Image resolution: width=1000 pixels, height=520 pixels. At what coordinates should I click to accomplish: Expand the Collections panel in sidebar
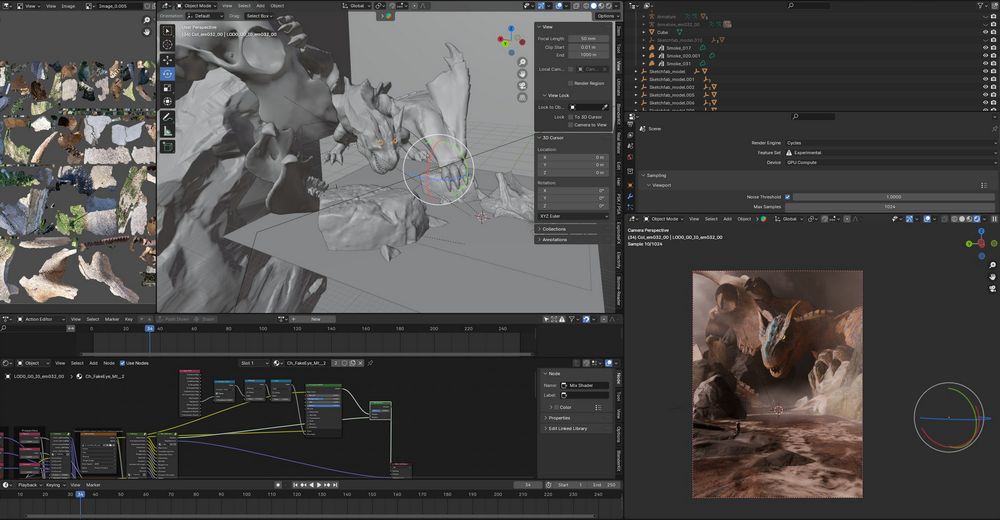(x=553, y=229)
